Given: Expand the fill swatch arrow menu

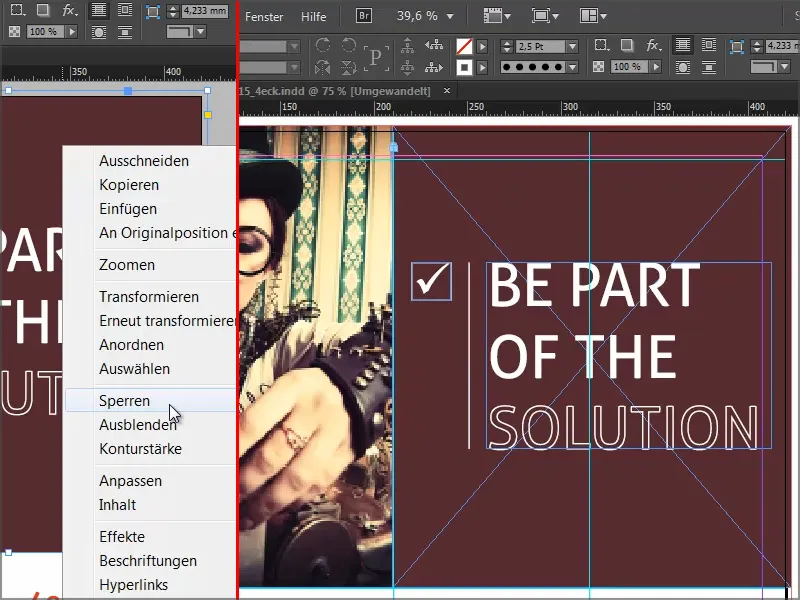Looking at the screenshot, I should coord(482,46).
